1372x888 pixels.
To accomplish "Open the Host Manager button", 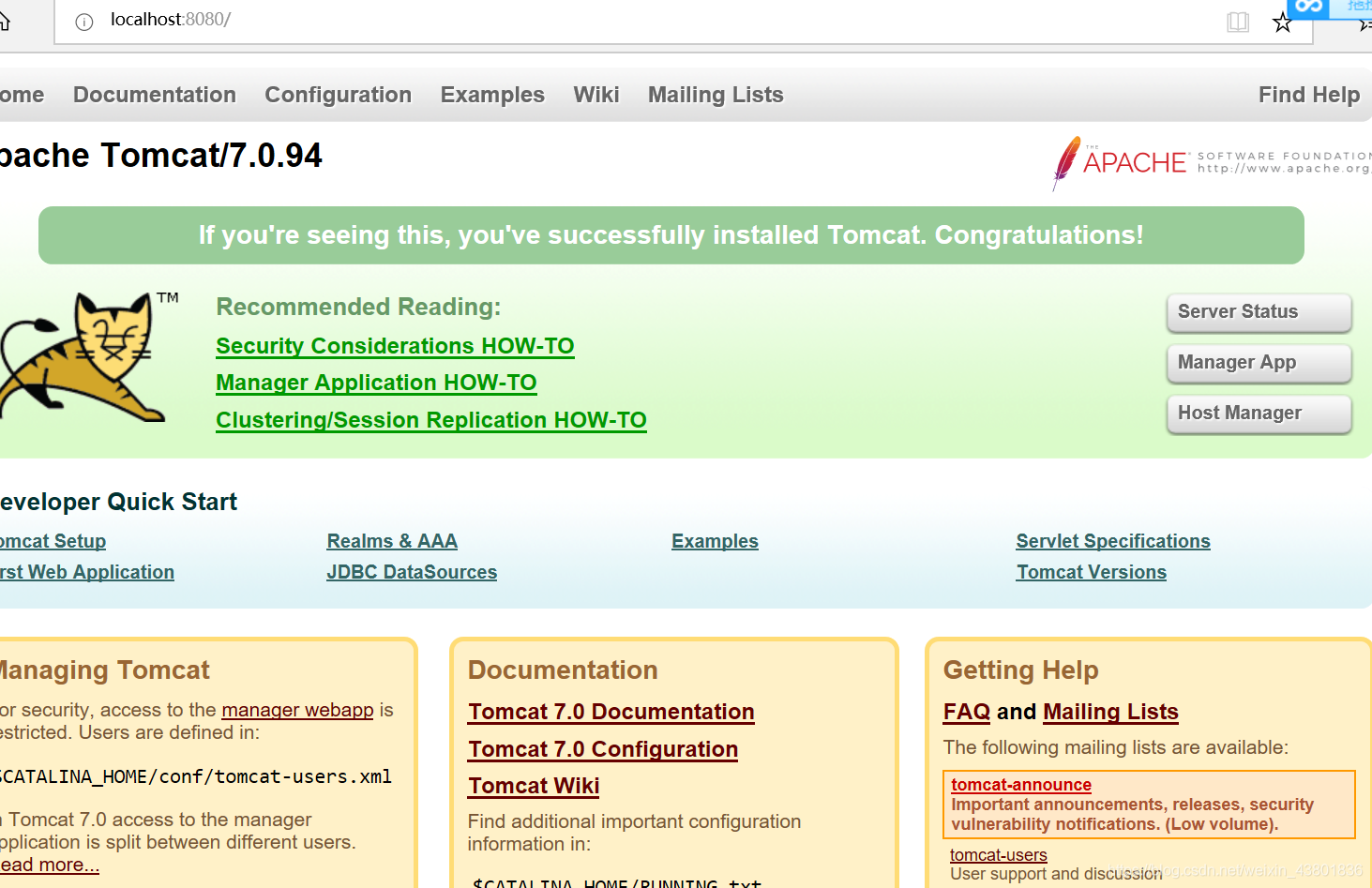I will pos(1259,414).
